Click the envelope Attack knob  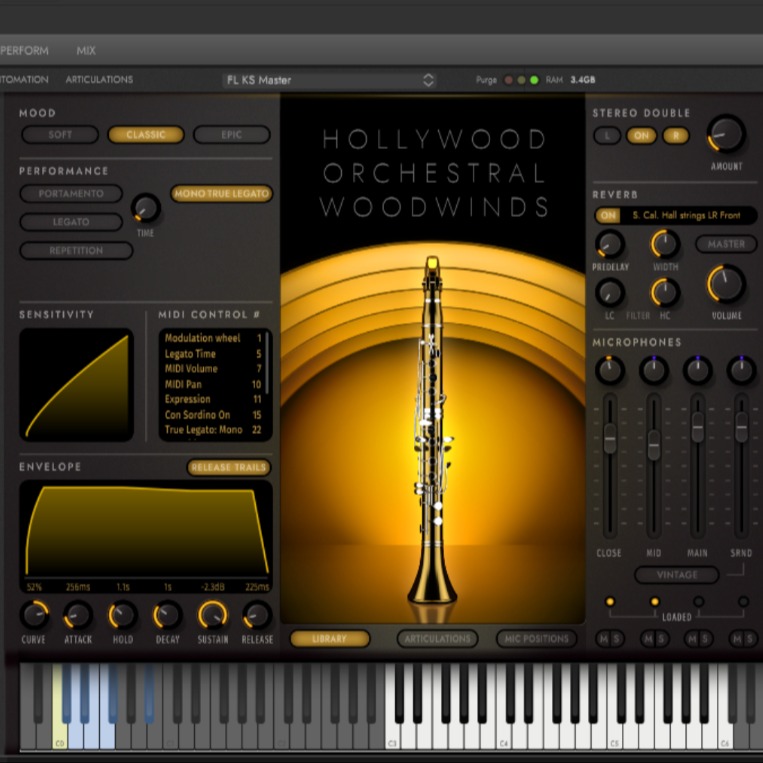[x=78, y=614]
